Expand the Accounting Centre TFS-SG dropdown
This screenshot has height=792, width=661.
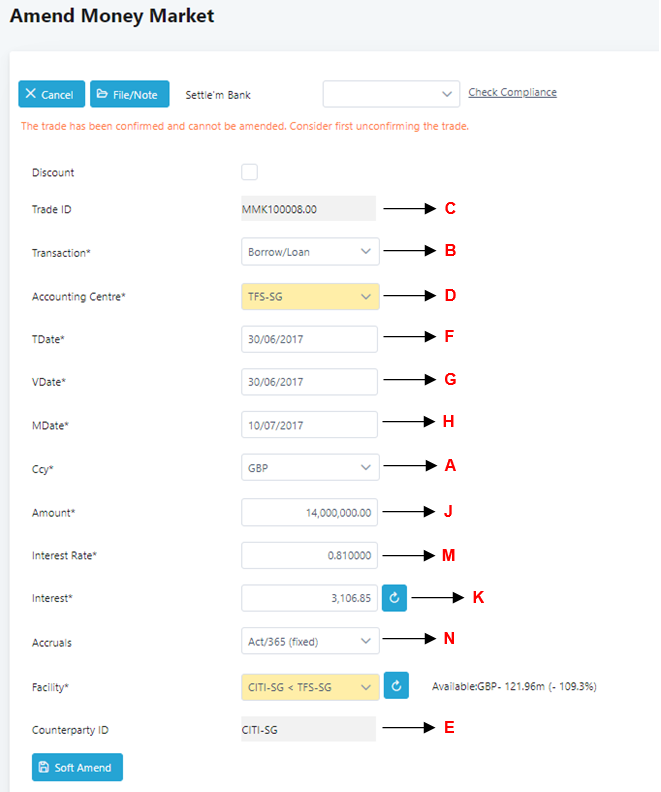(310, 296)
